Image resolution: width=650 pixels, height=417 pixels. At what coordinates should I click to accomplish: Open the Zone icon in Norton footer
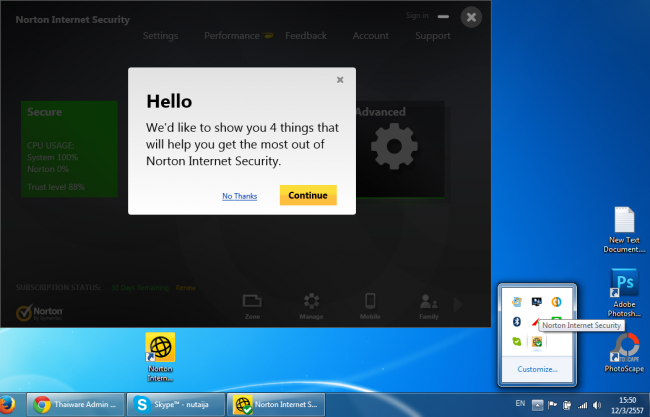tap(252, 306)
